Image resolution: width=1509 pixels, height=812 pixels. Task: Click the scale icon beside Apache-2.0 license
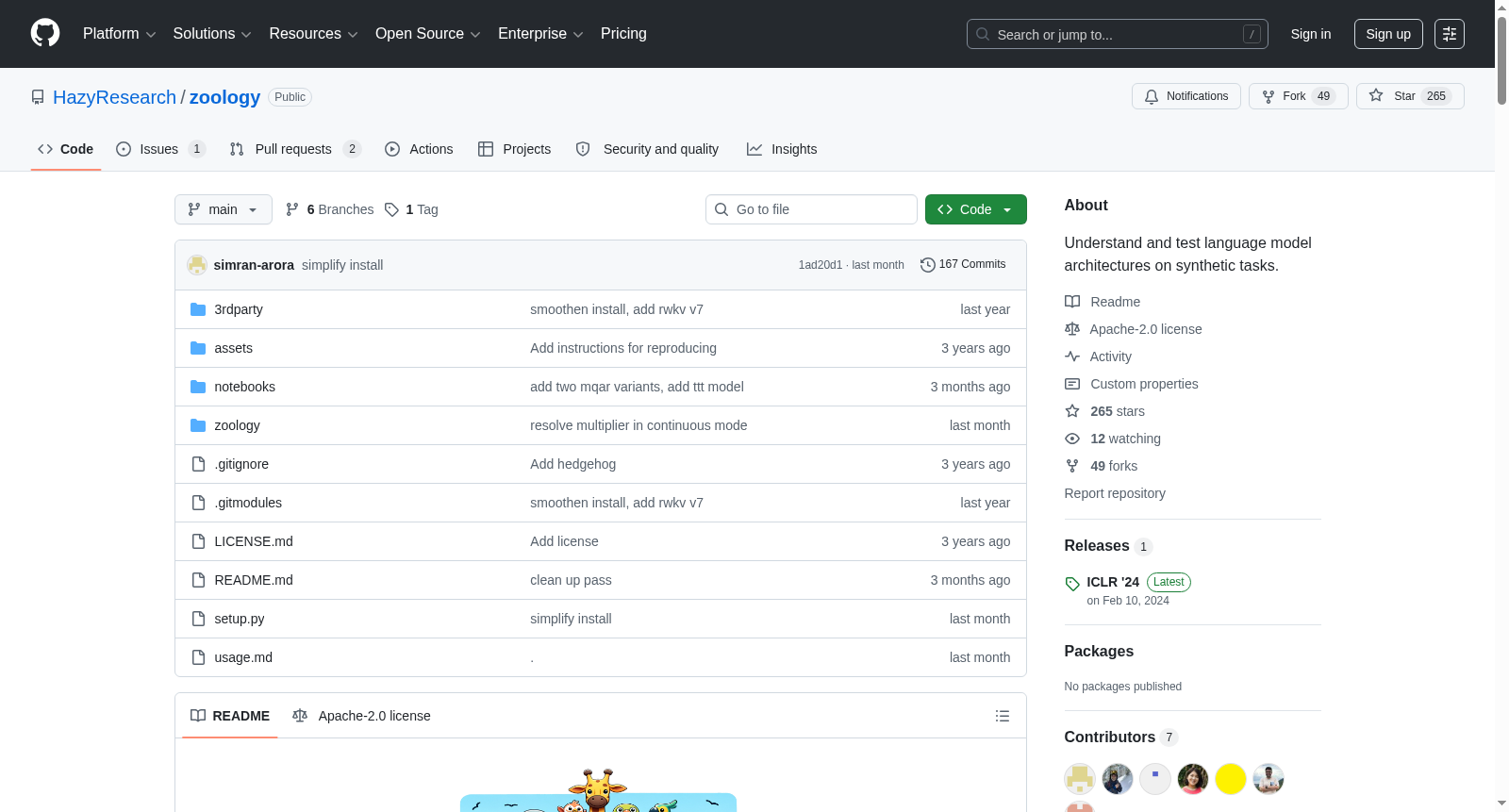[1072, 329]
